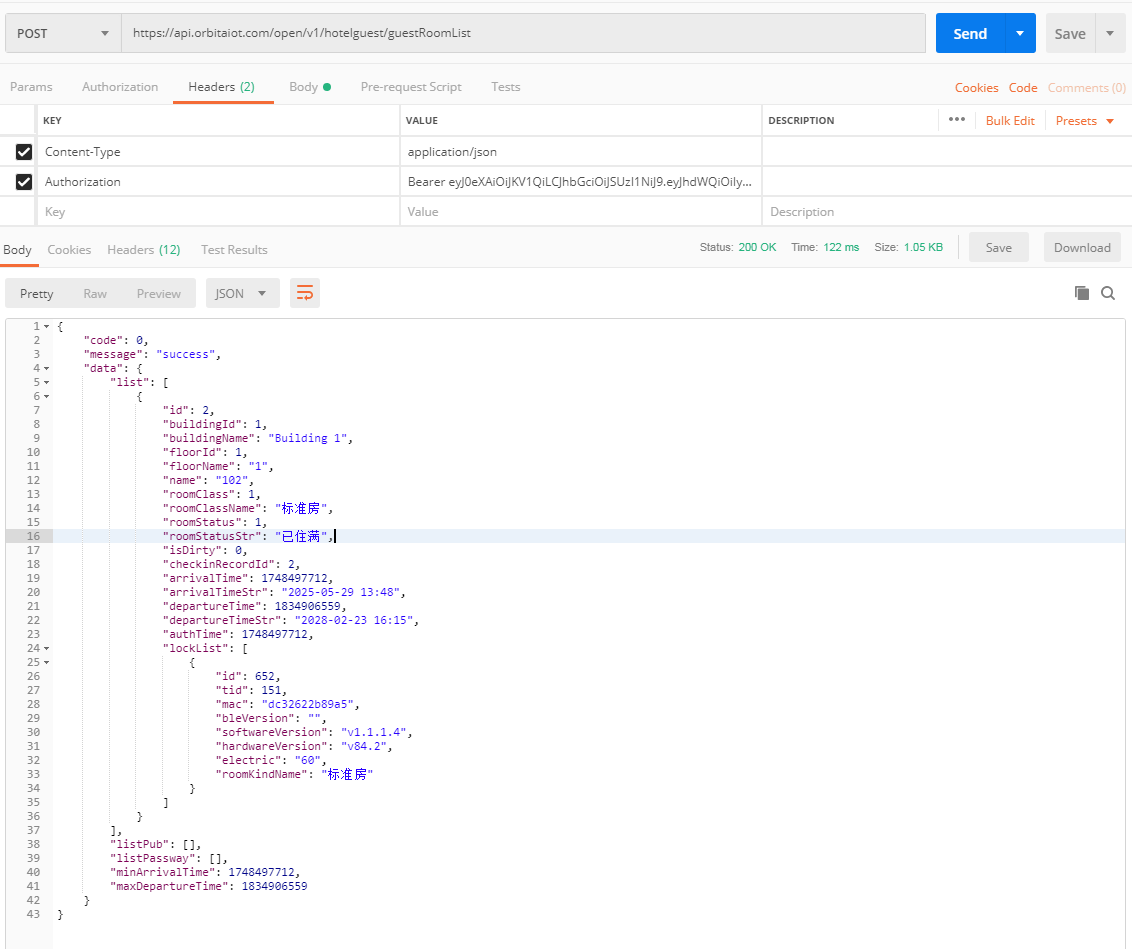Click the search response magnifier icon
Viewport: 1132px width, 949px height.
coord(1108,293)
